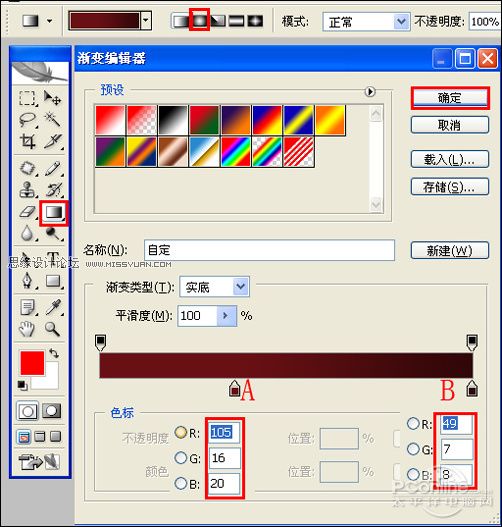The height and width of the screenshot is (527, 502).
Task: Click the 载入(L) Load button
Action: pos(450,159)
